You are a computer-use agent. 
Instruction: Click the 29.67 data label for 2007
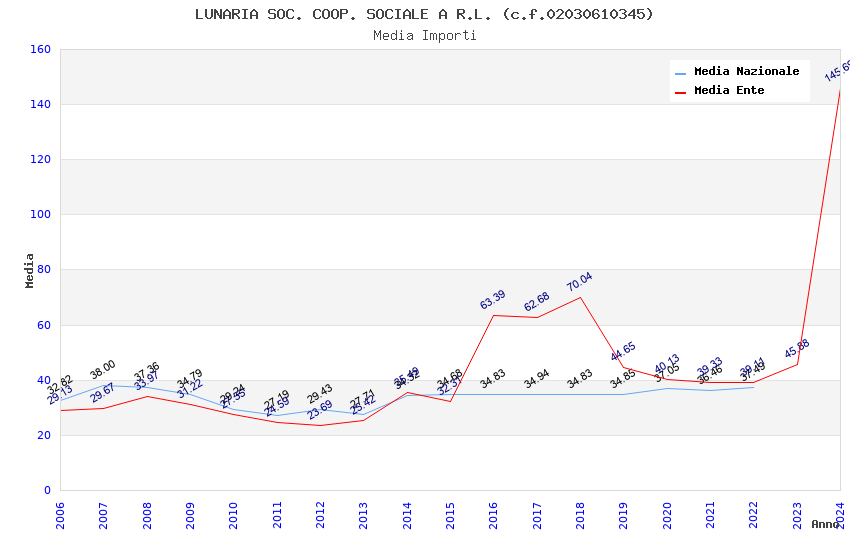click(102, 393)
